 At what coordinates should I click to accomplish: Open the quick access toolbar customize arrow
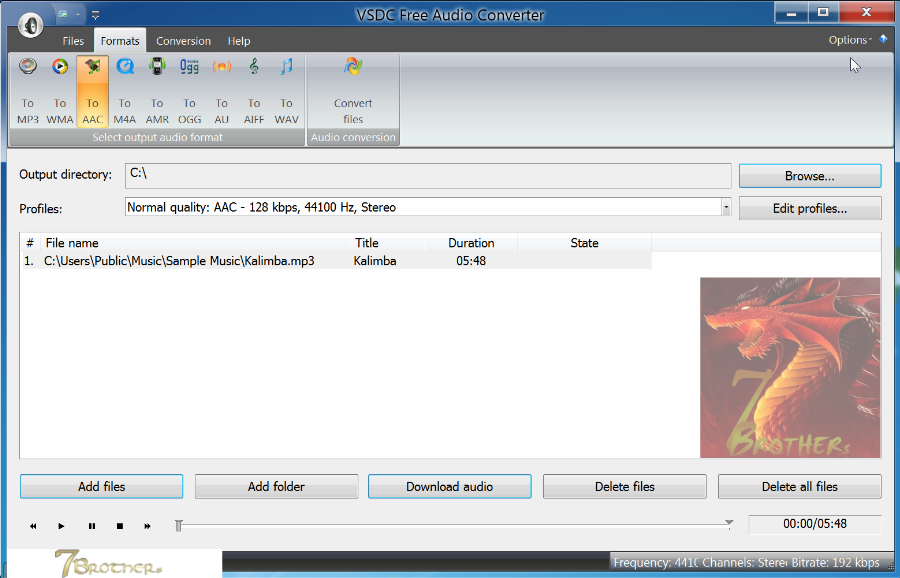95,15
